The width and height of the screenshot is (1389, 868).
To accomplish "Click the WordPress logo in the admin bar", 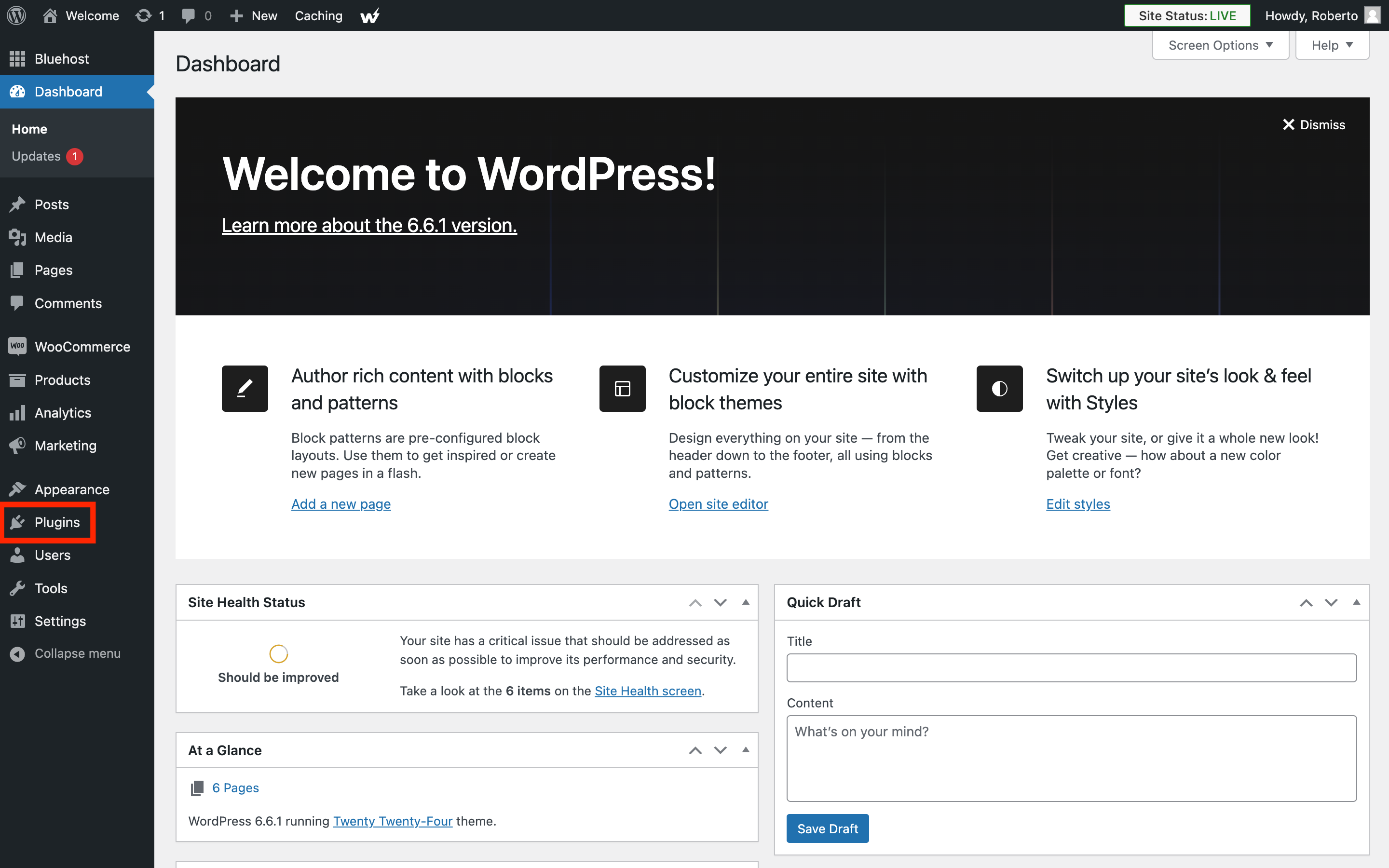I will coord(17,15).
